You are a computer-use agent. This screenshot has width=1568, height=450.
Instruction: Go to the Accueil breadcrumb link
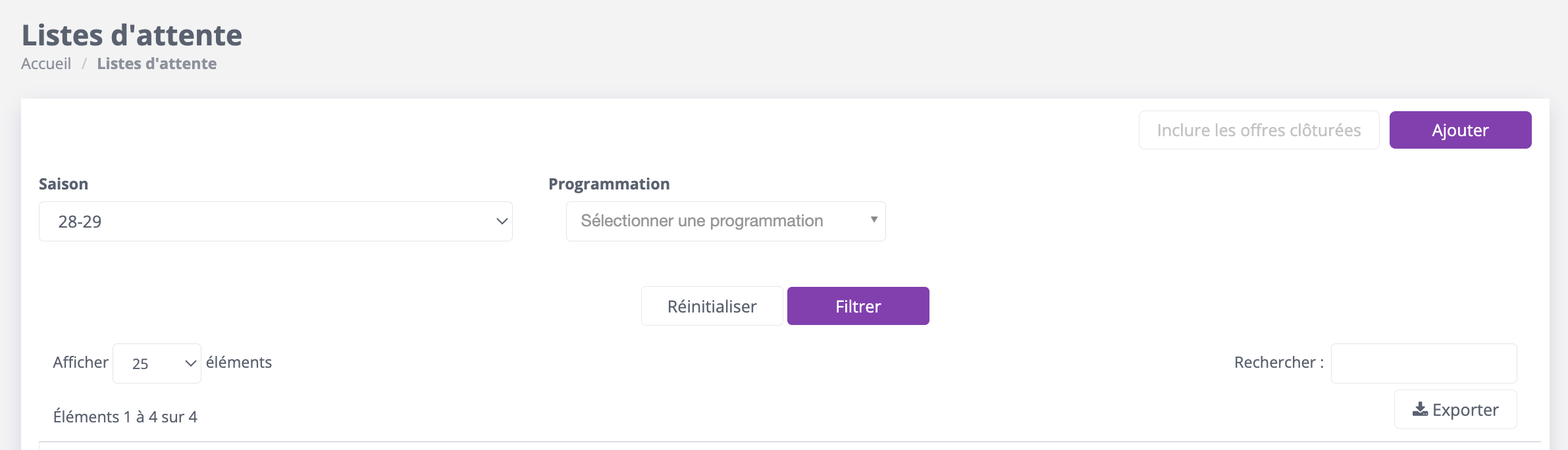point(46,64)
